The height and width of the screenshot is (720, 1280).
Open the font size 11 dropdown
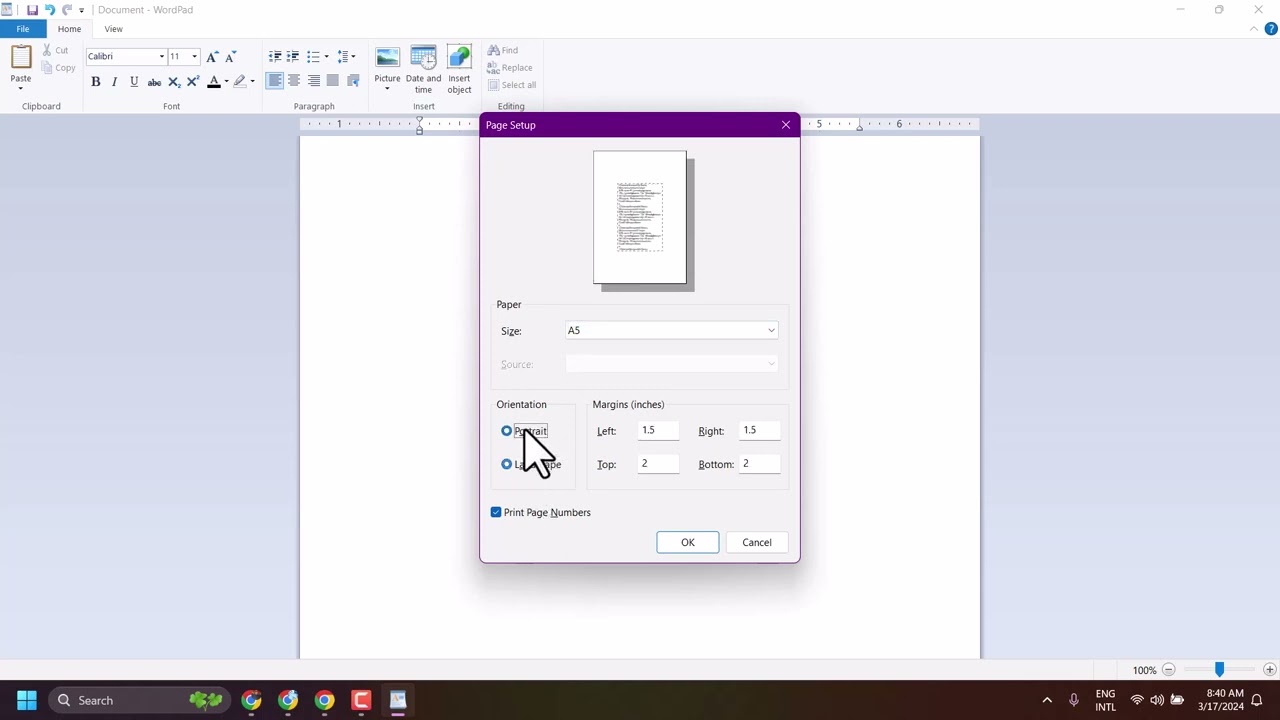(x=194, y=56)
